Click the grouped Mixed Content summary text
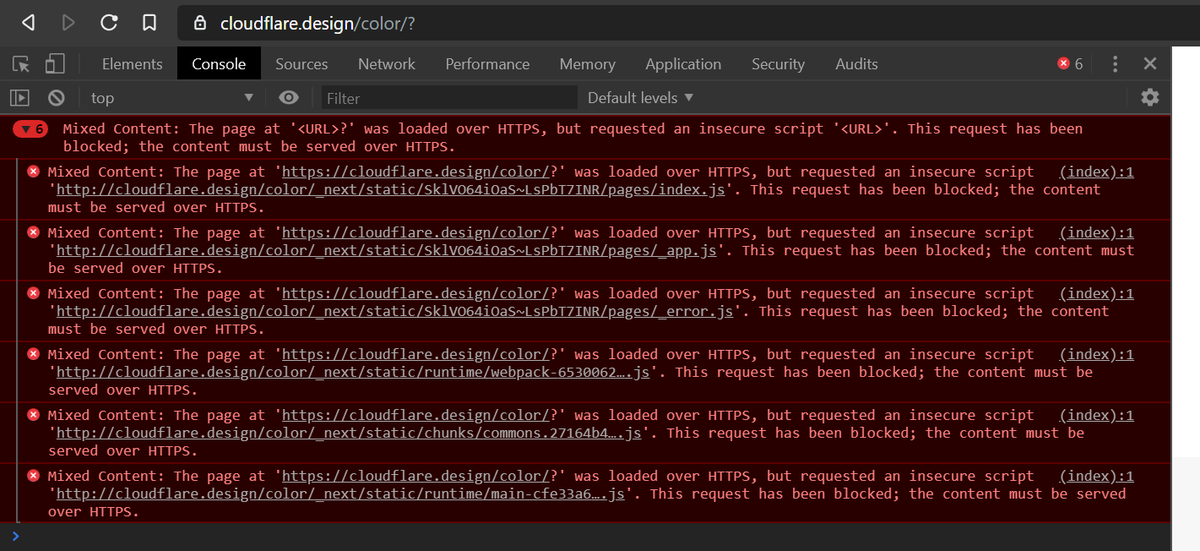Screen dimensions: 1200x551 [572, 137]
